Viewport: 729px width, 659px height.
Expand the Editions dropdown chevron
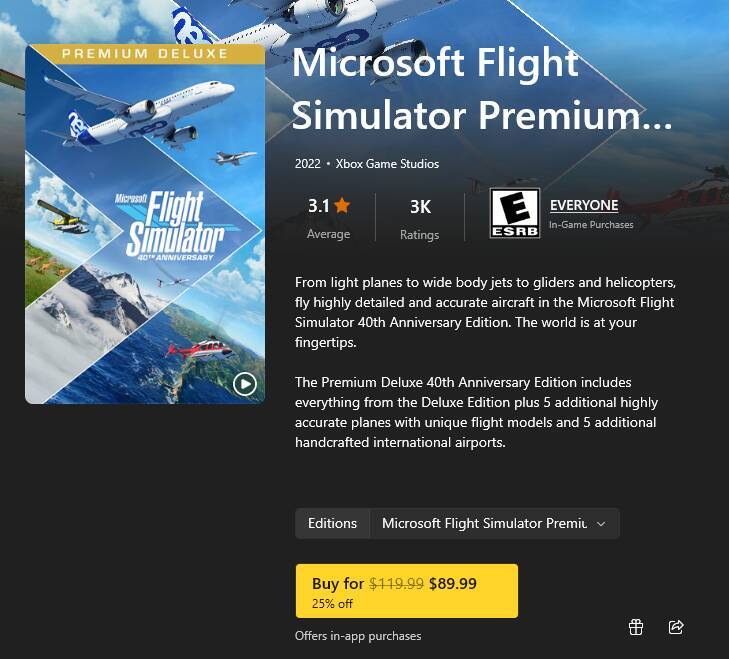click(601, 524)
